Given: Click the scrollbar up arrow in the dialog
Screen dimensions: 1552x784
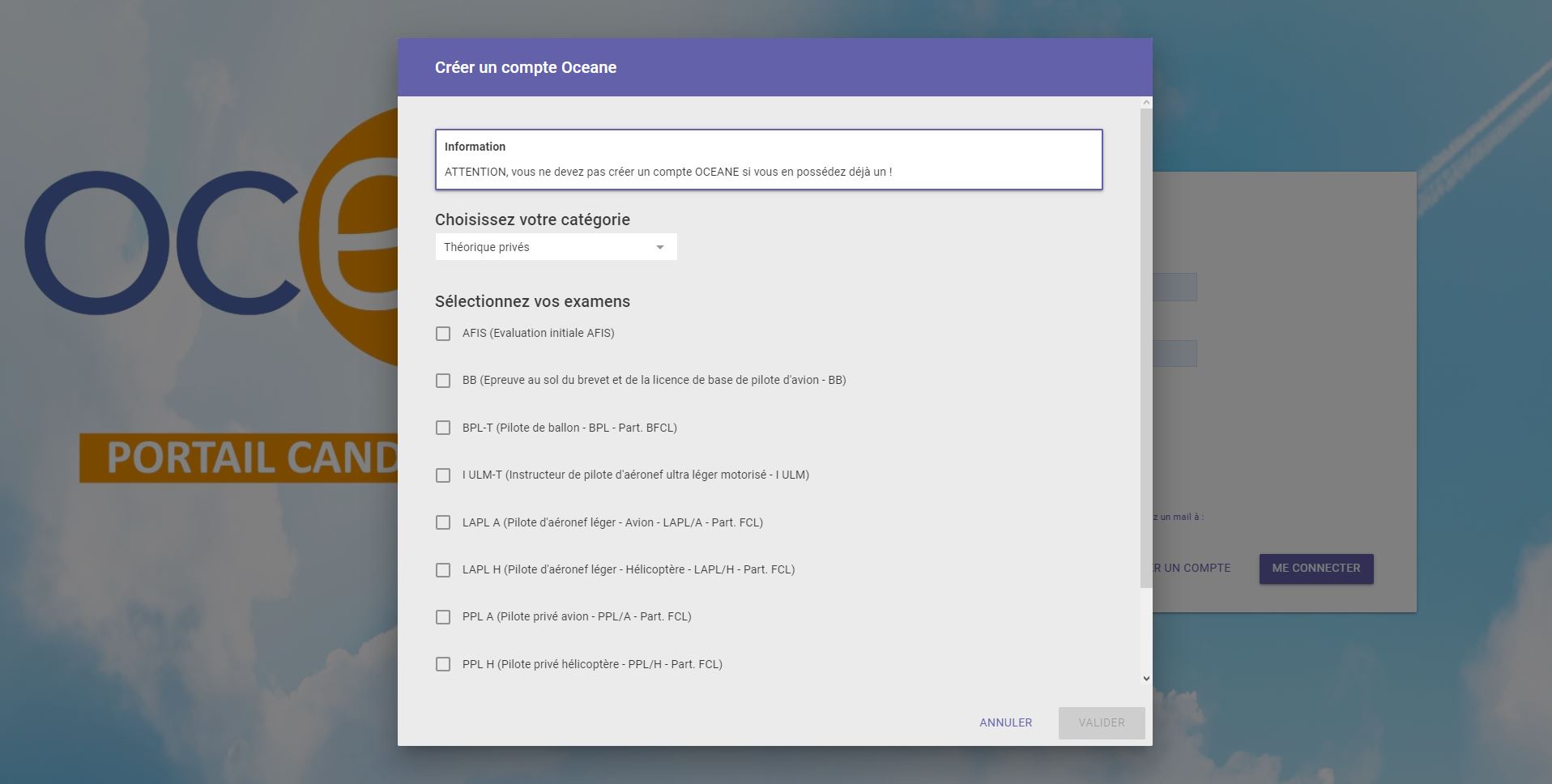Looking at the screenshot, I should [1146, 102].
